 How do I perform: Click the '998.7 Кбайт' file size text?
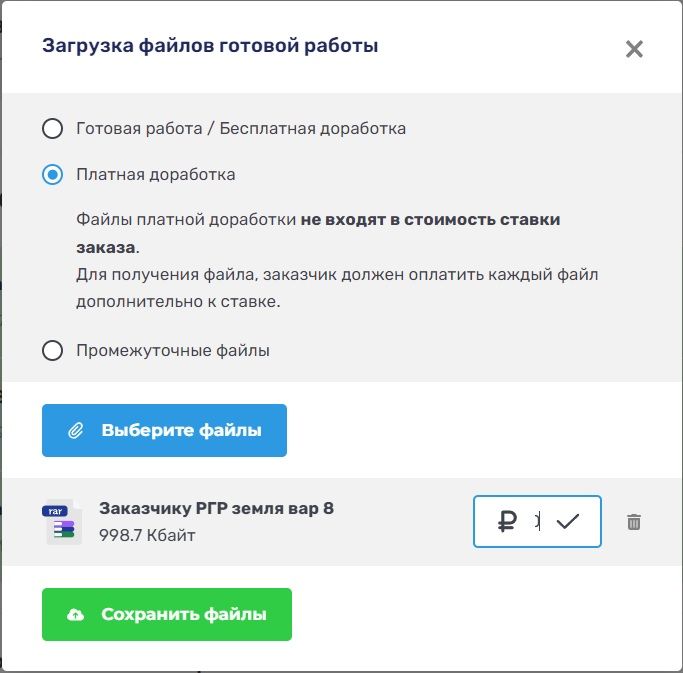coord(147,536)
